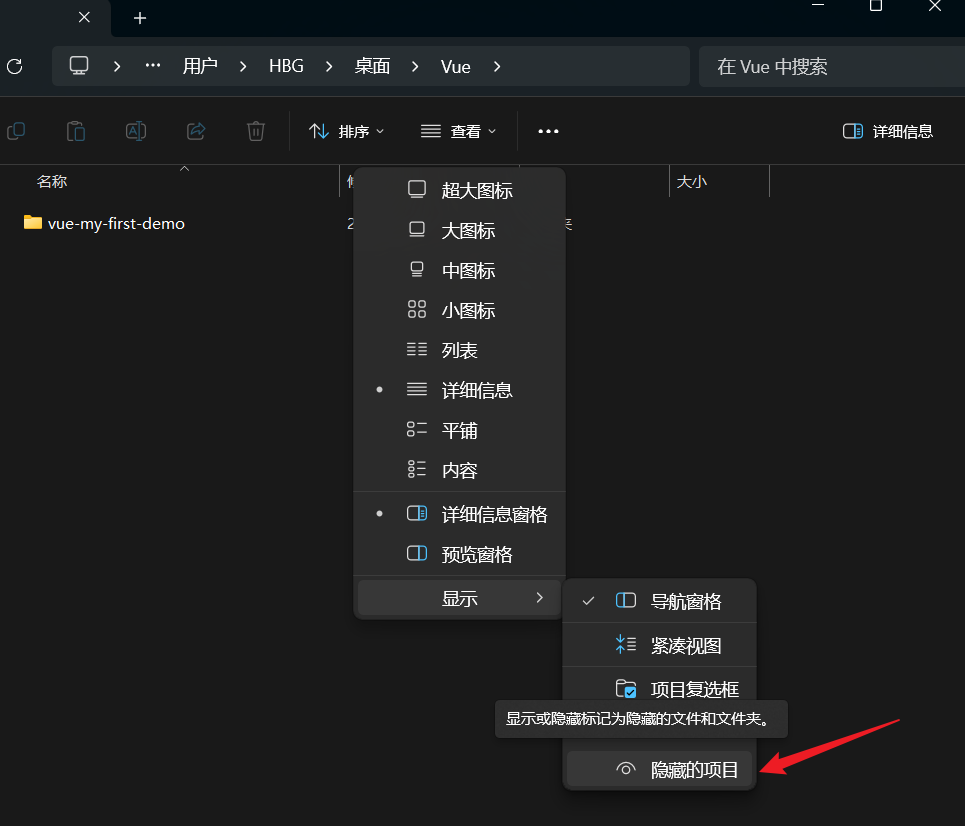This screenshot has height=826, width=965.
Task: Click the share icon in toolbar
Action: coord(196,131)
